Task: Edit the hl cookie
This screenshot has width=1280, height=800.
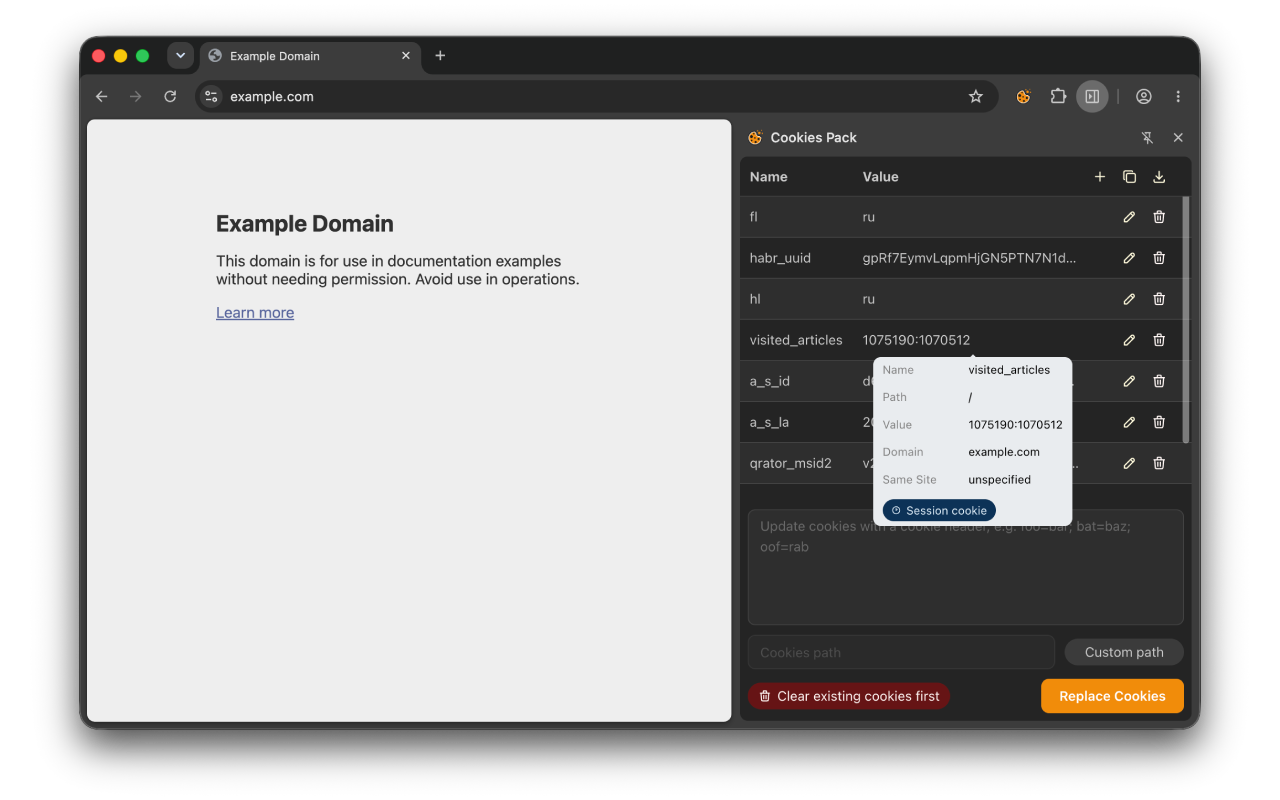Action: tap(1129, 299)
